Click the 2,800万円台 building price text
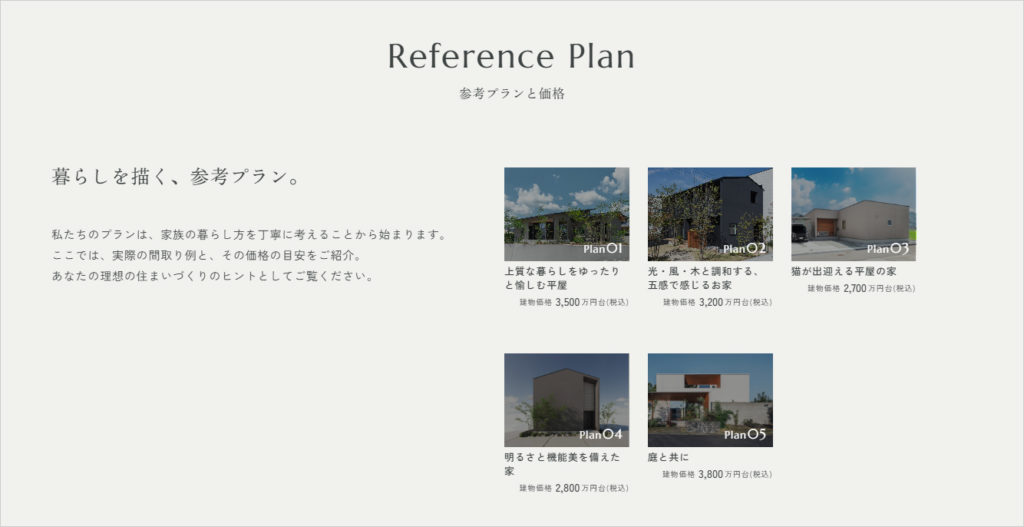Screen dimensions: 1024x527 [574, 488]
